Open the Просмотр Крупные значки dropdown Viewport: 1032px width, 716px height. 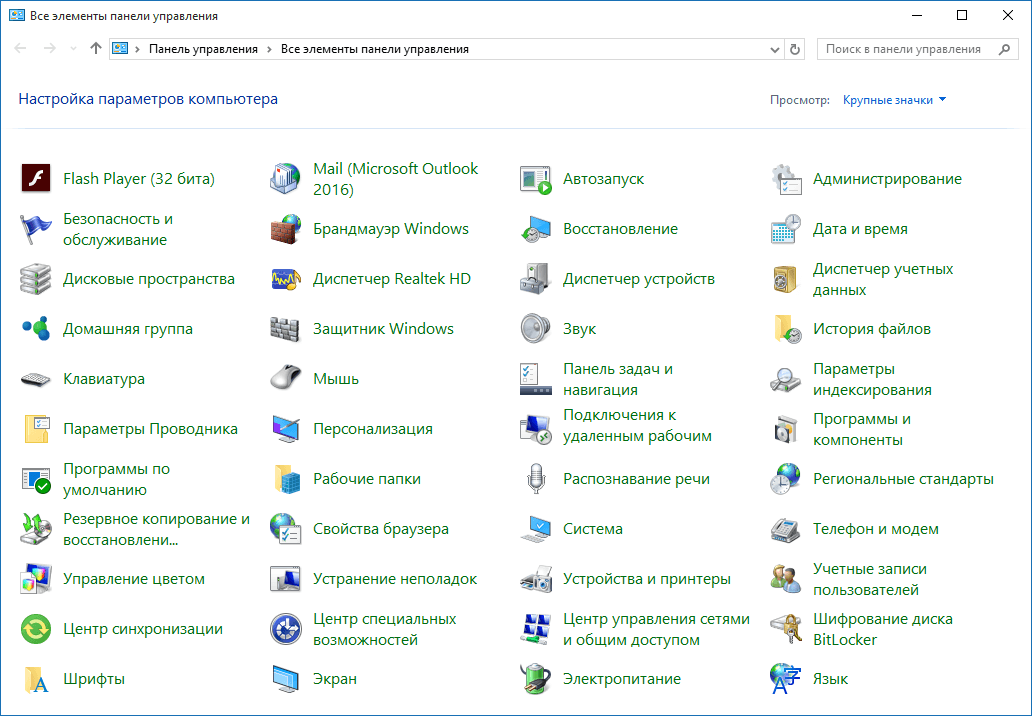point(894,100)
